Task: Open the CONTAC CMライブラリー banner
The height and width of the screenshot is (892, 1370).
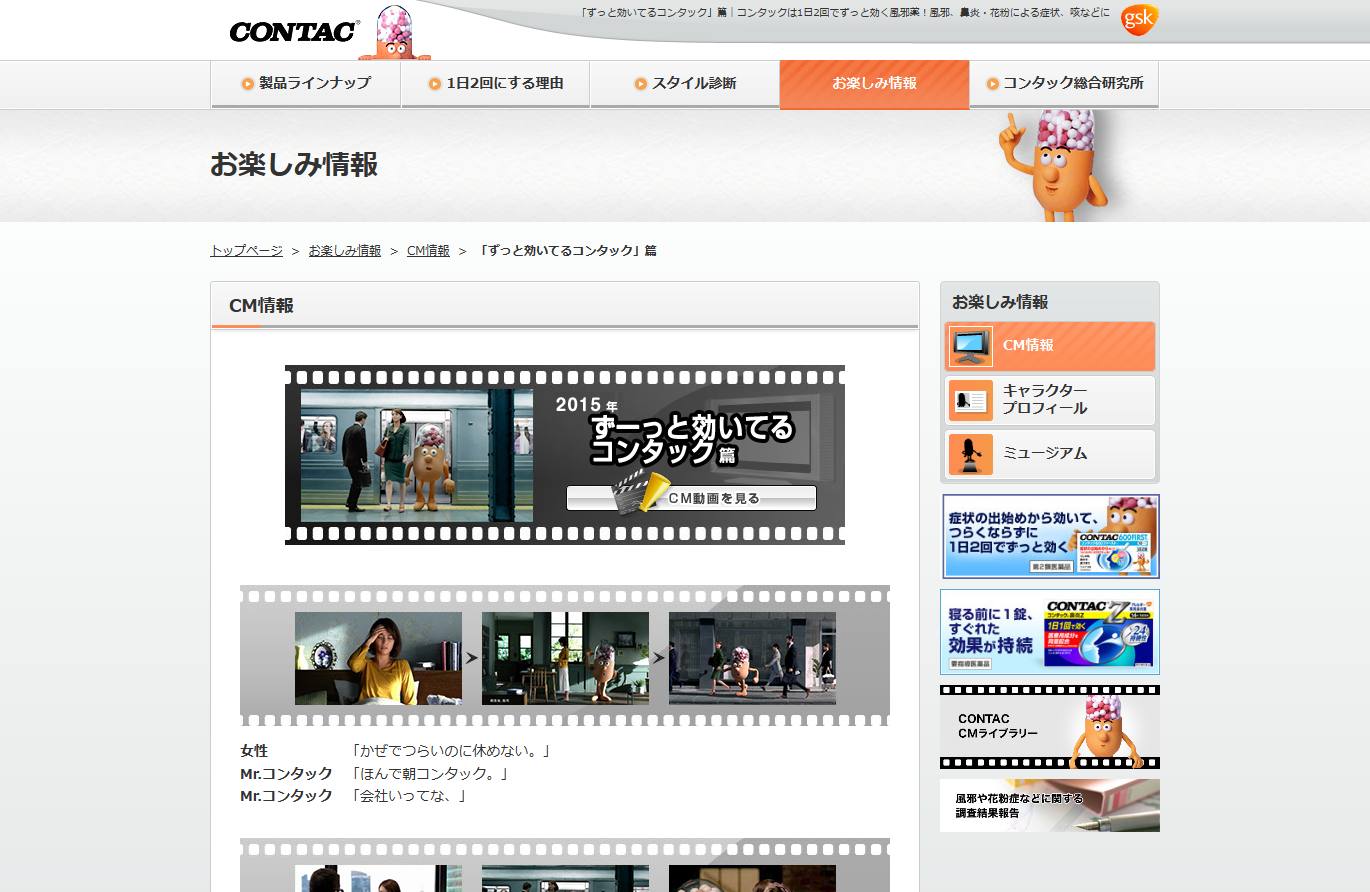Action: (x=1050, y=727)
